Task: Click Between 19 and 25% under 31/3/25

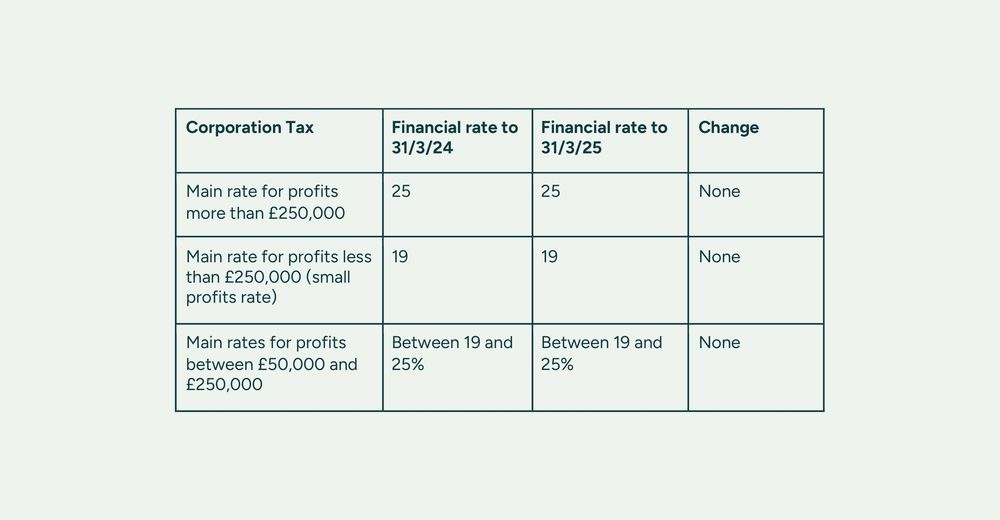Action: tap(602, 353)
